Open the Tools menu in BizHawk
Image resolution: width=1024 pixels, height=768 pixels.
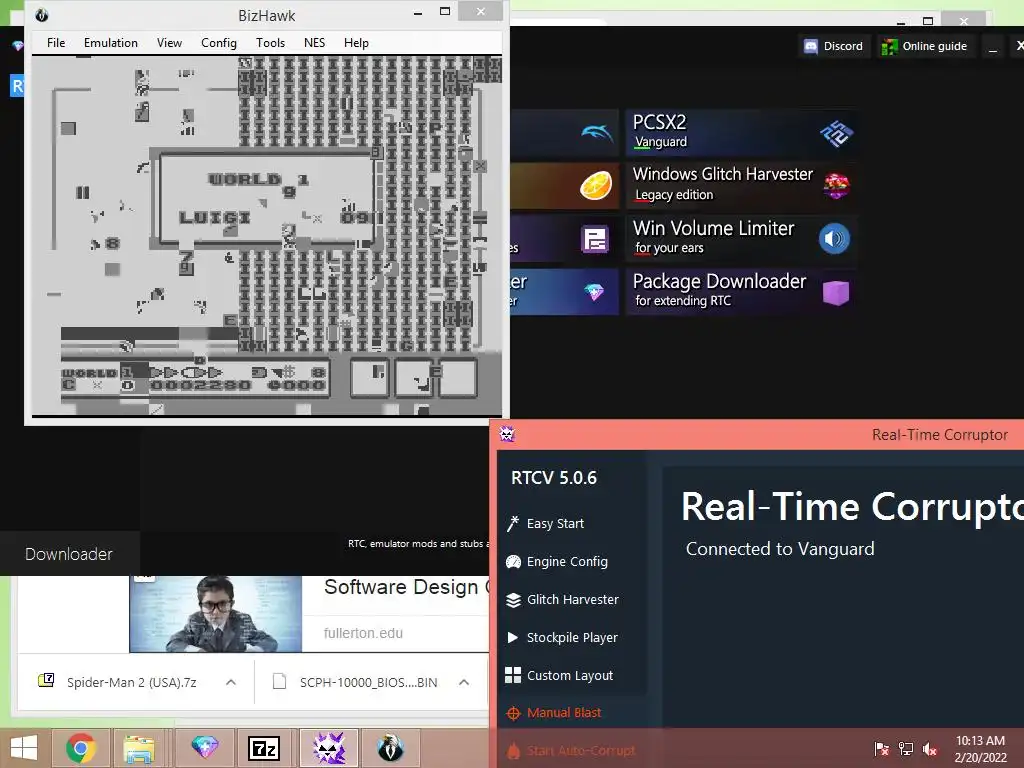[270, 43]
